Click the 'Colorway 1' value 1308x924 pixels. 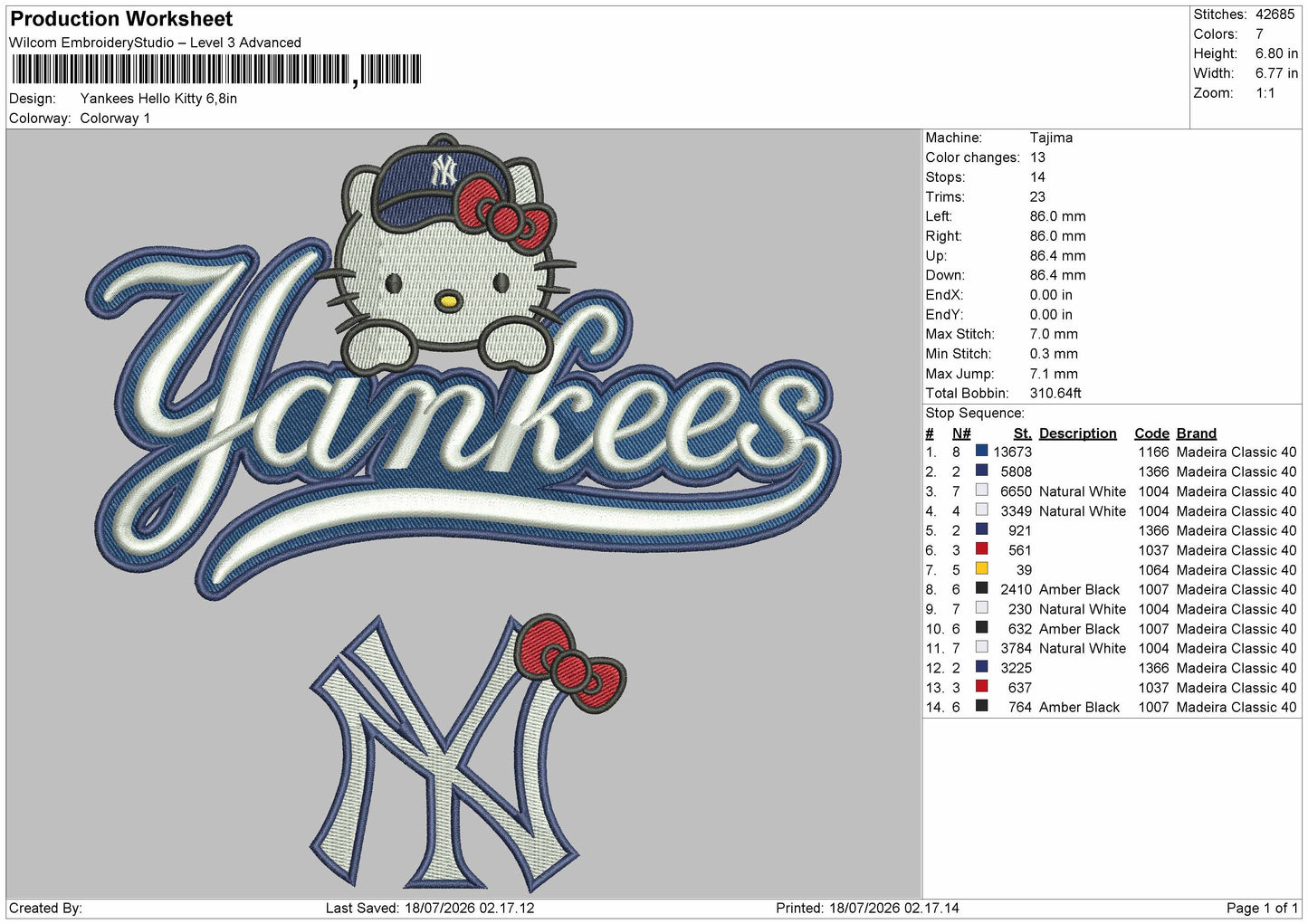[115, 119]
